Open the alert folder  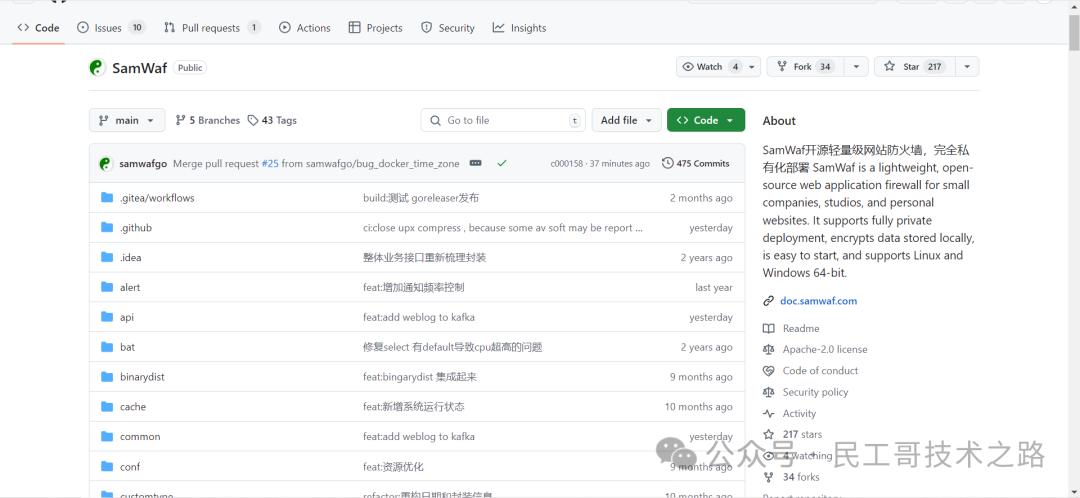(x=129, y=287)
